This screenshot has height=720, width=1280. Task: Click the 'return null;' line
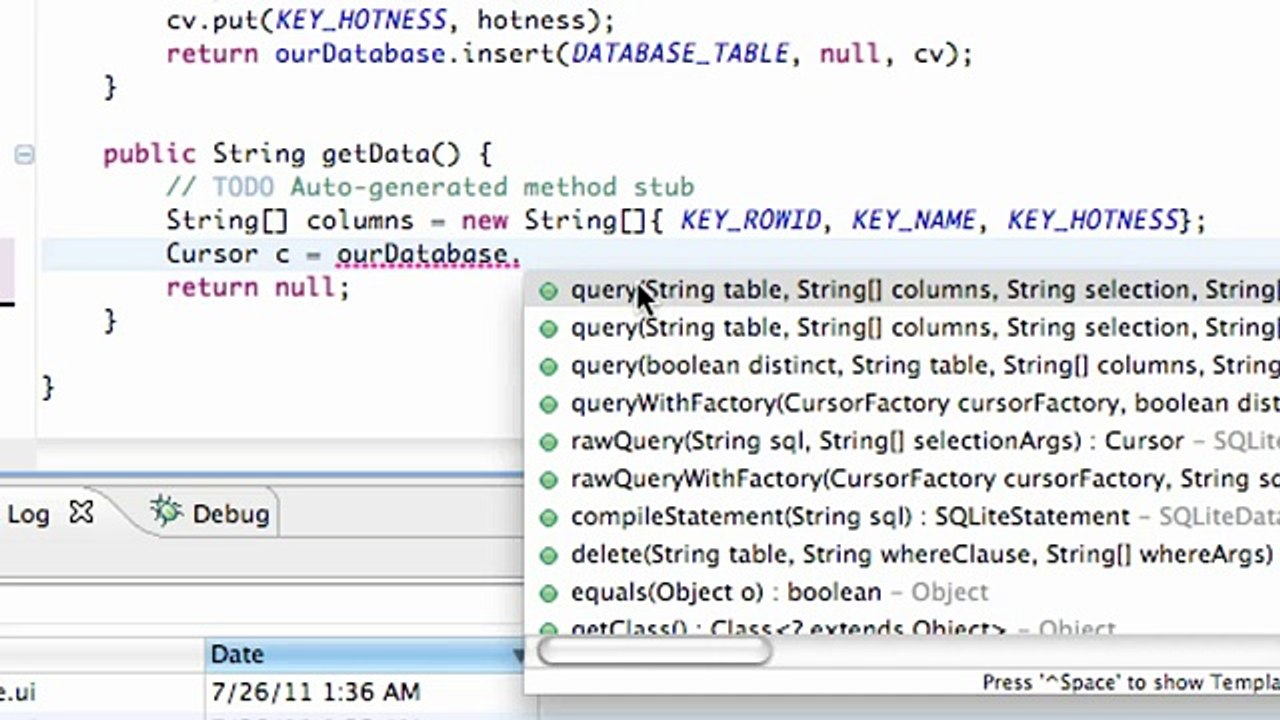(x=258, y=287)
